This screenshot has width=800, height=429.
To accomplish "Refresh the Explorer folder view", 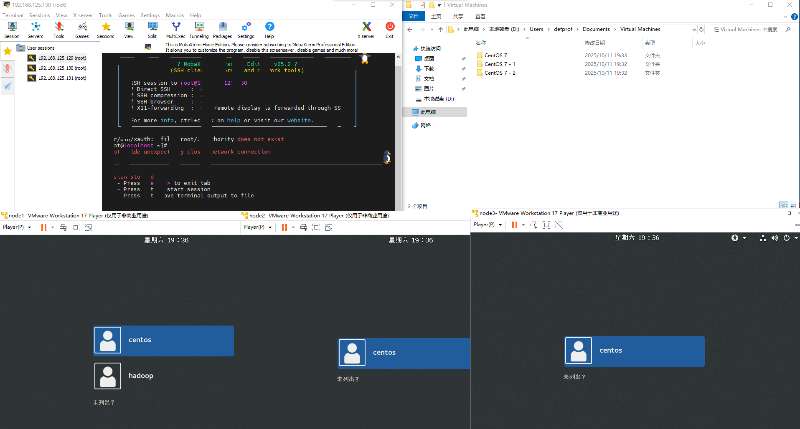I will [x=702, y=30].
